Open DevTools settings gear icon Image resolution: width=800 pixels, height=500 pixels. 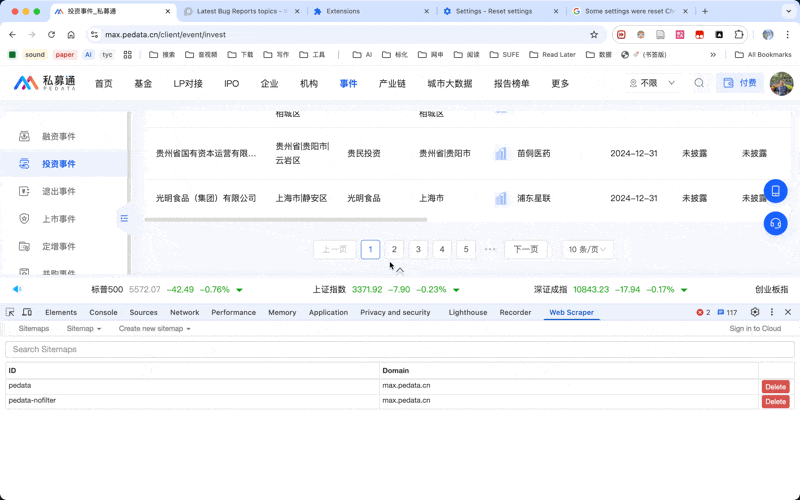(x=755, y=312)
